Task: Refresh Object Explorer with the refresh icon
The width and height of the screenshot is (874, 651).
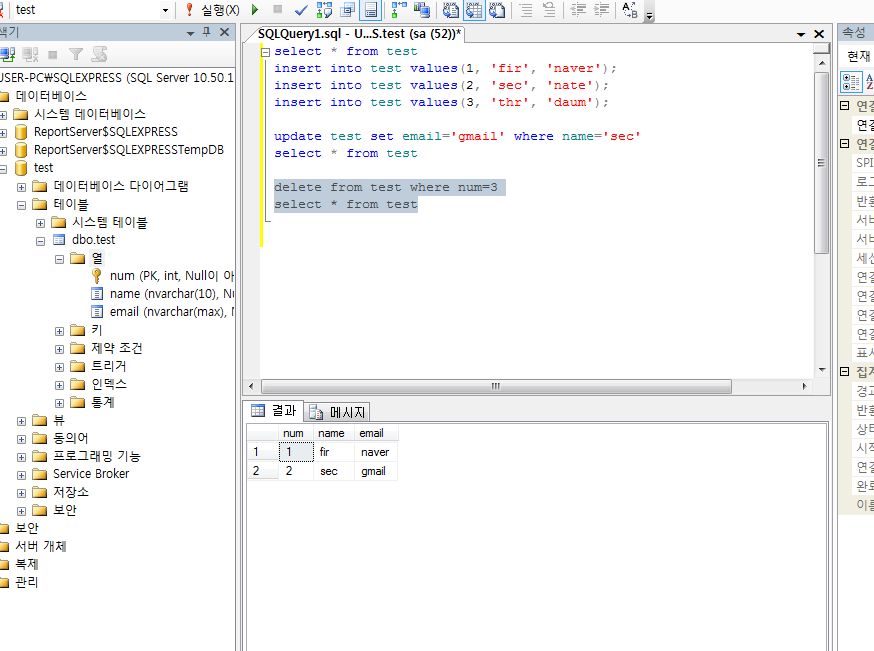Action: [99, 55]
